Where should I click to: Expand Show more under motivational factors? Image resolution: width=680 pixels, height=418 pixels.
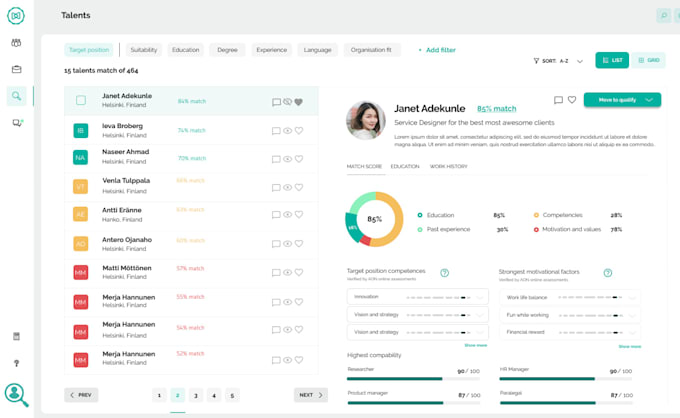(629, 346)
